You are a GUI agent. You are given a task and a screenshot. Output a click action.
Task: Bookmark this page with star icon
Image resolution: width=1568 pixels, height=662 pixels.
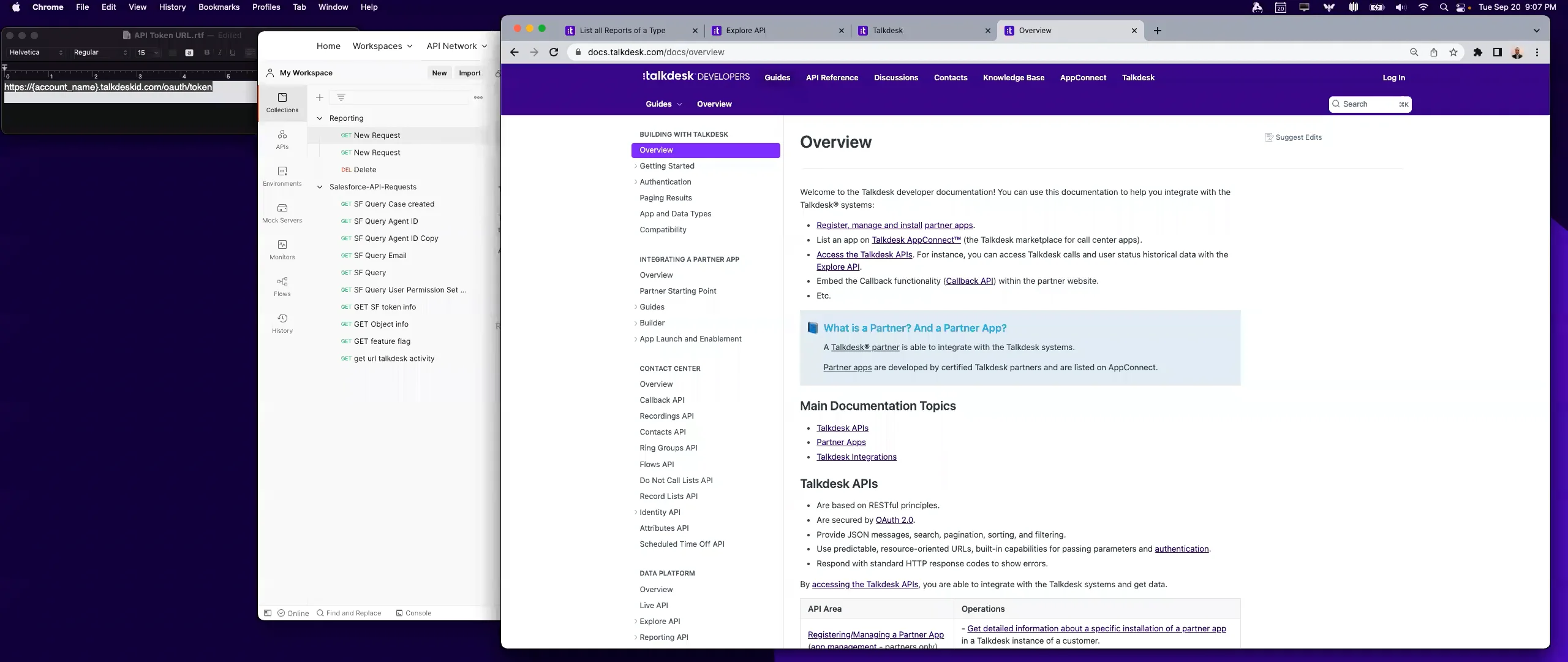tap(1453, 52)
